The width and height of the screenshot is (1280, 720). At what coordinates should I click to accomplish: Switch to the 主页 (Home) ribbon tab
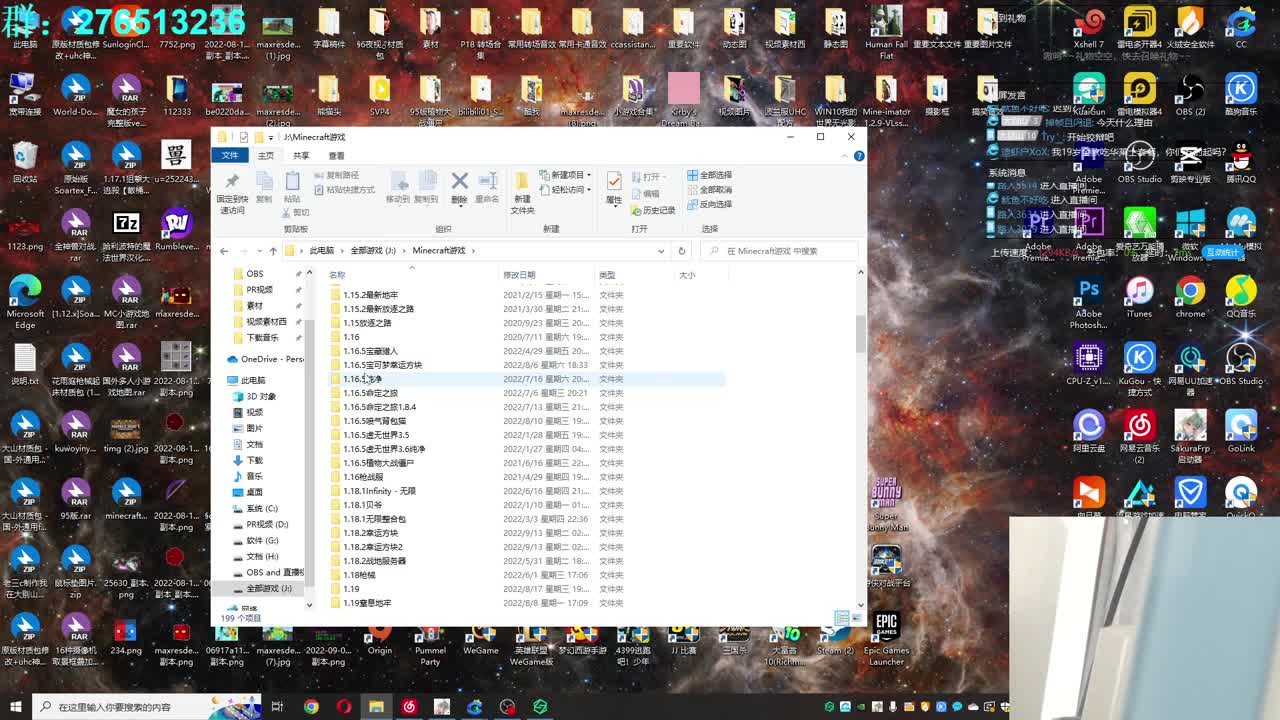tap(266, 156)
